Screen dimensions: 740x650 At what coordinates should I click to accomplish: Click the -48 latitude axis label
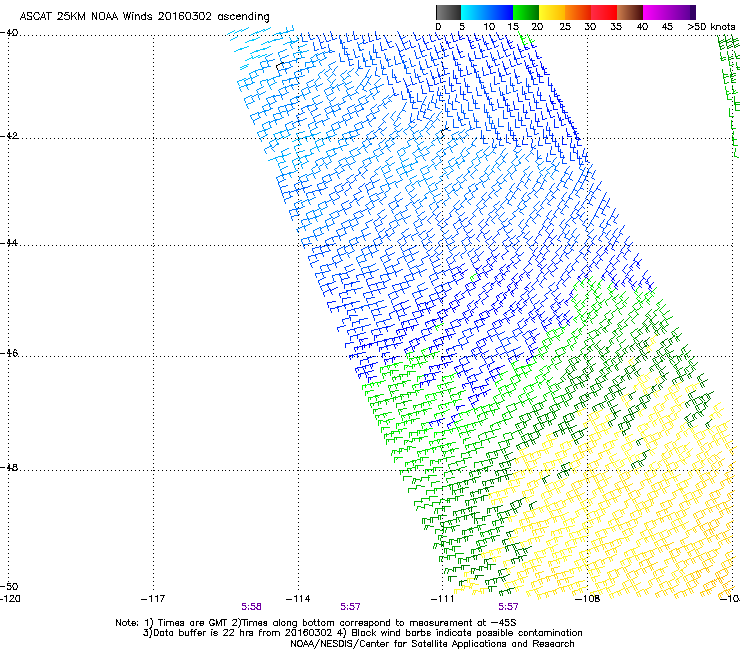(x=9, y=467)
